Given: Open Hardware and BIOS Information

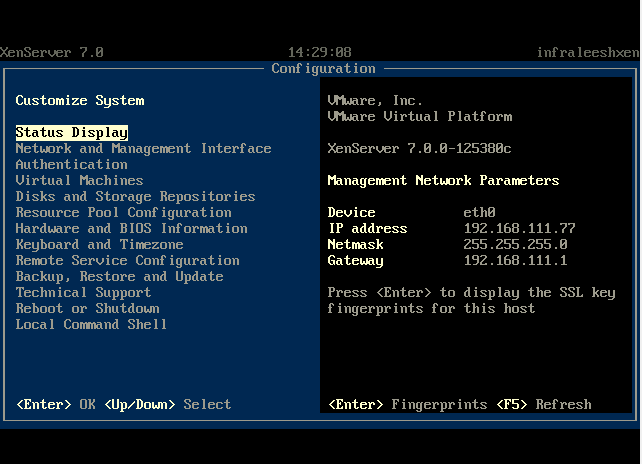Looking at the screenshot, I should point(131,229).
